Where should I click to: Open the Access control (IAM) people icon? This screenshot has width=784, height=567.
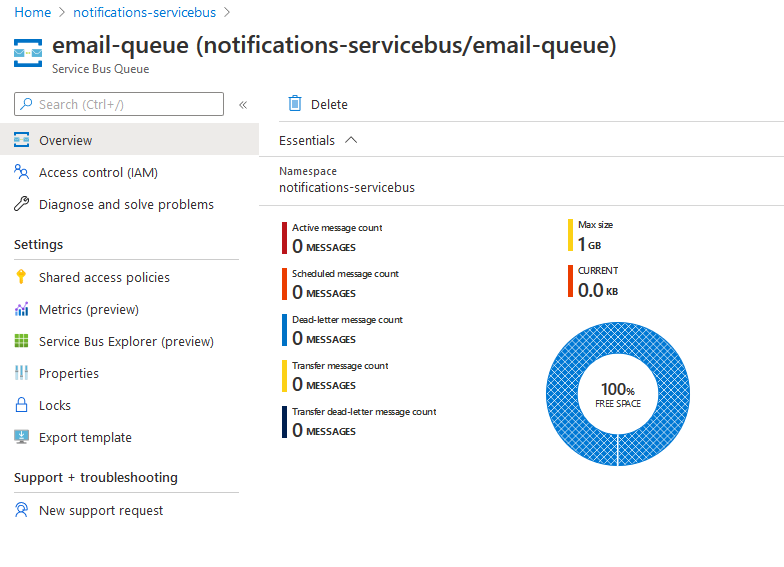pyautogui.click(x=21, y=172)
